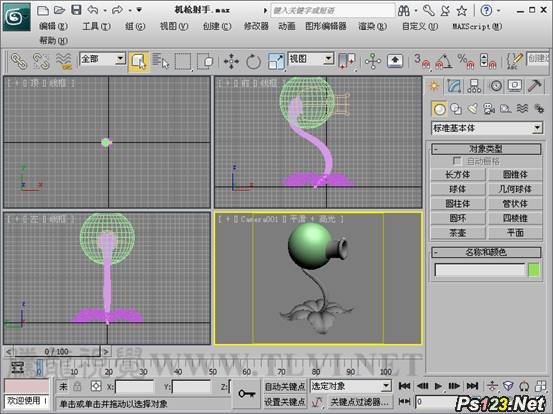The width and height of the screenshot is (553, 414).
Task: Open the 编辑 menu
Action: [53, 26]
